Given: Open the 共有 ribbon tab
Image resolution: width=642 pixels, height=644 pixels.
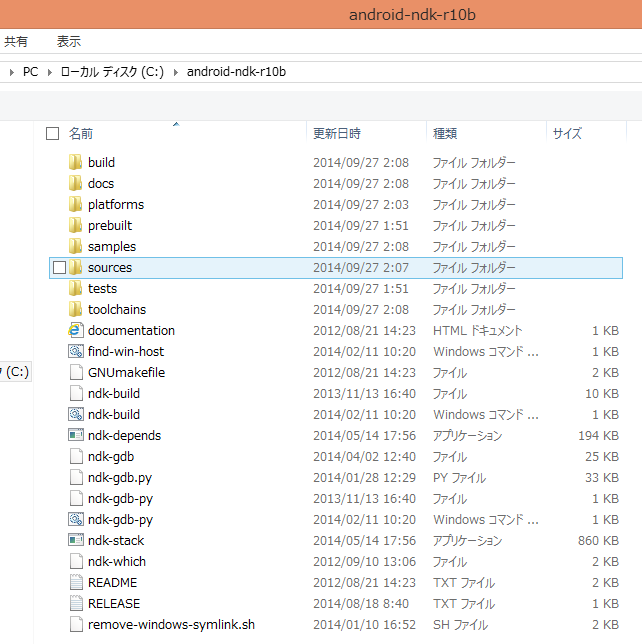Looking at the screenshot, I should click(16, 41).
